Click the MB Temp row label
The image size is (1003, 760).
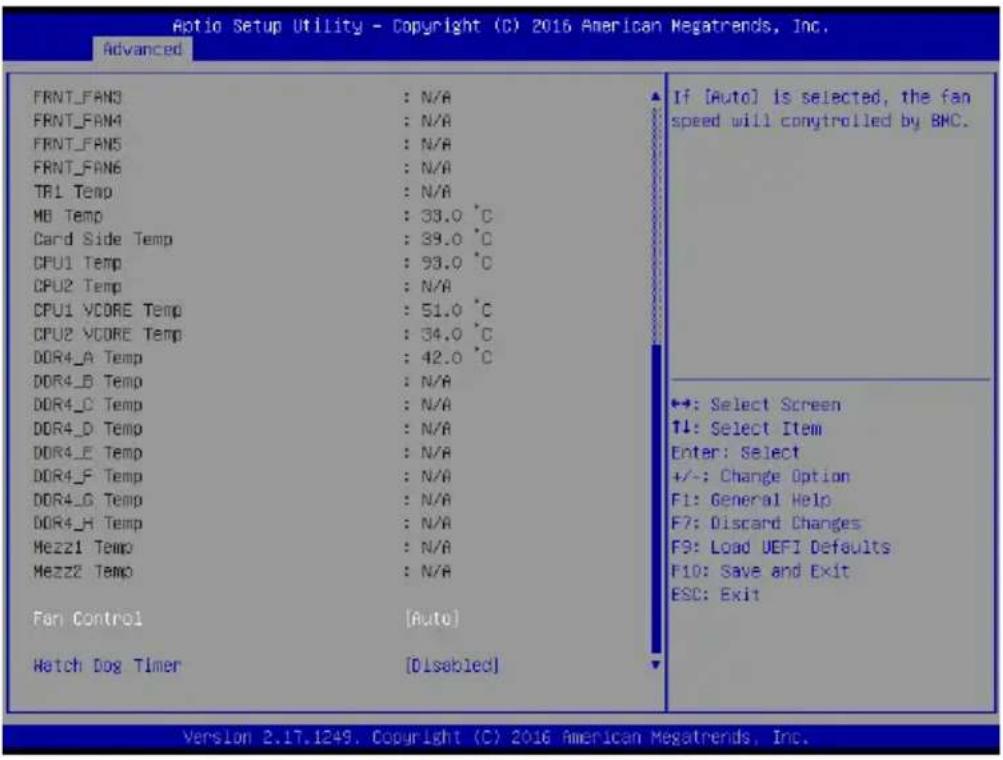click(x=68, y=216)
